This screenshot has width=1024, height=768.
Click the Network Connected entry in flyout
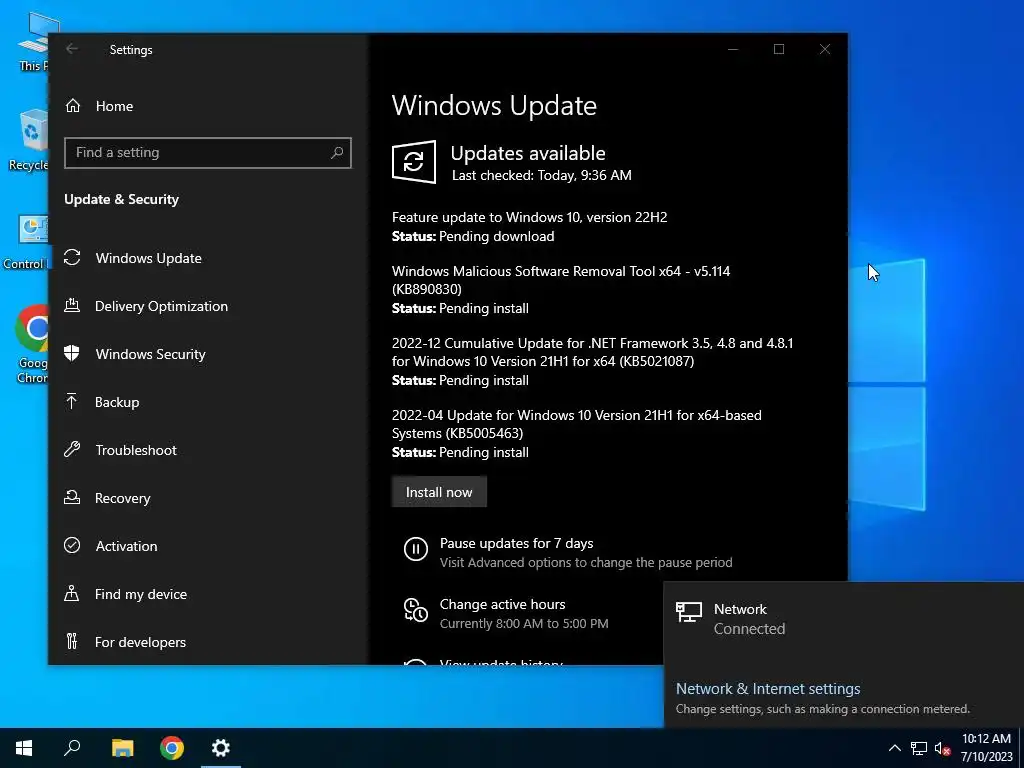[x=844, y=619]
